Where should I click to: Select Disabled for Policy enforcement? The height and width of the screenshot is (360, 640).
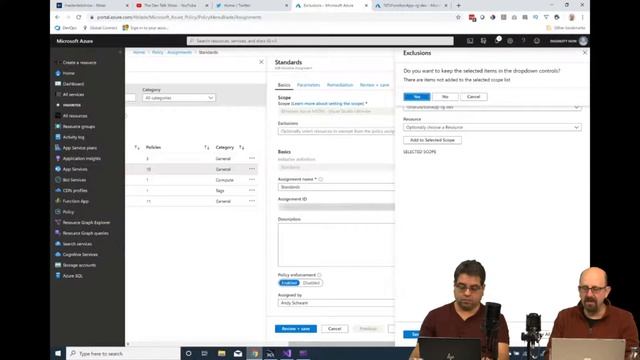point(311,283)
